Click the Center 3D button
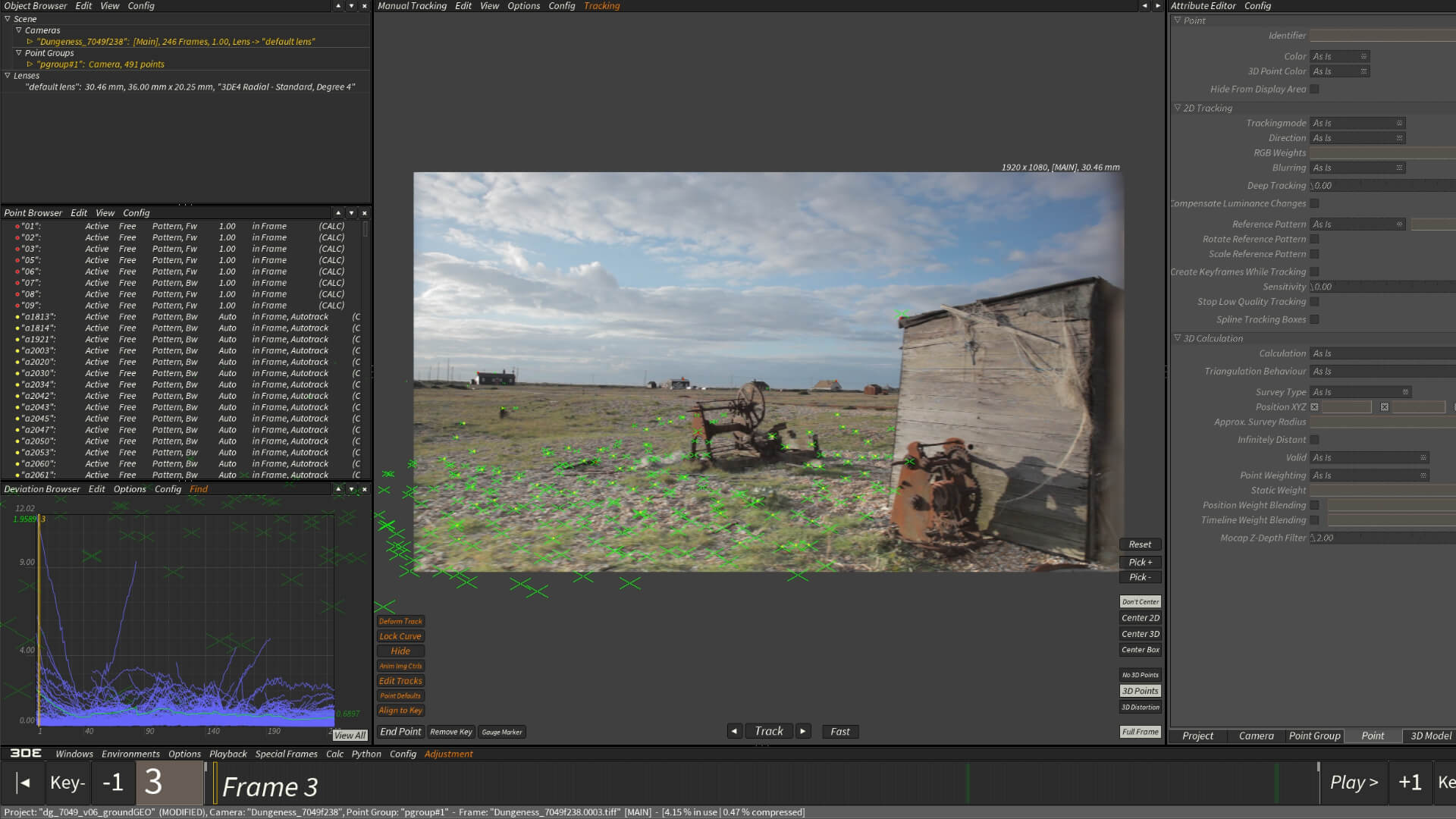Image resolution: width=1456 pixels, height=819 pixels. (x=1140, y=634)
